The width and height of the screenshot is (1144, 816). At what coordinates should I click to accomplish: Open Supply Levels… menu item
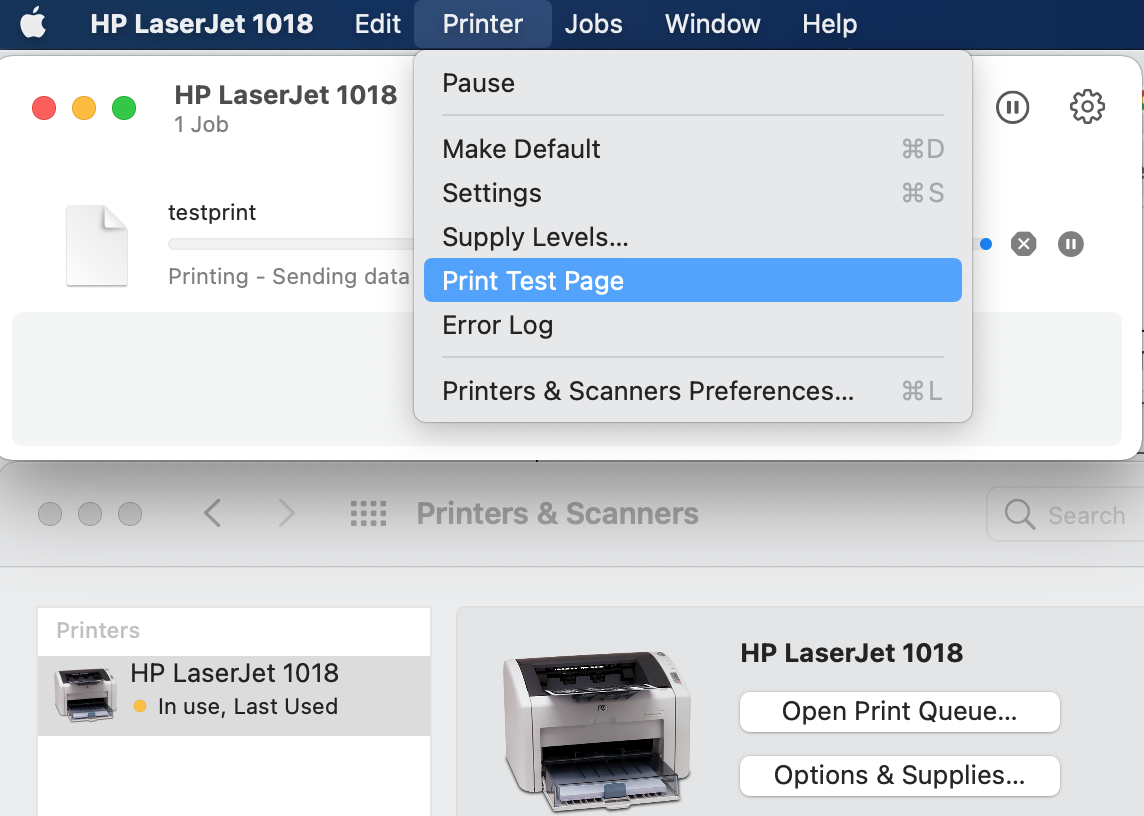tap(692, 236)
